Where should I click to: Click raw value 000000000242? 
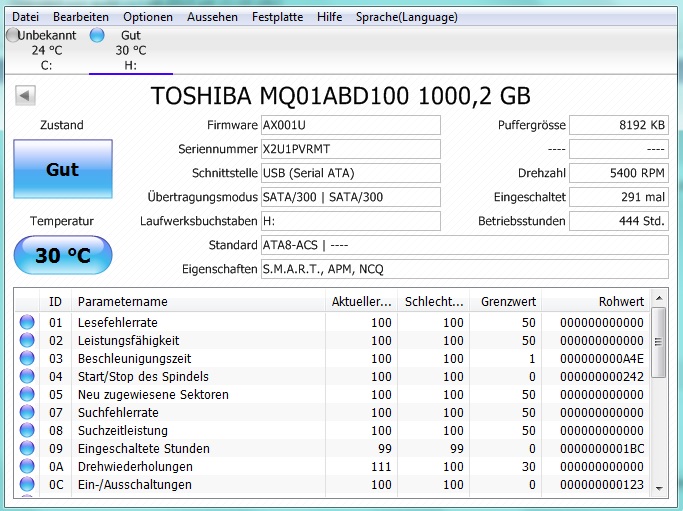[602, 376]
